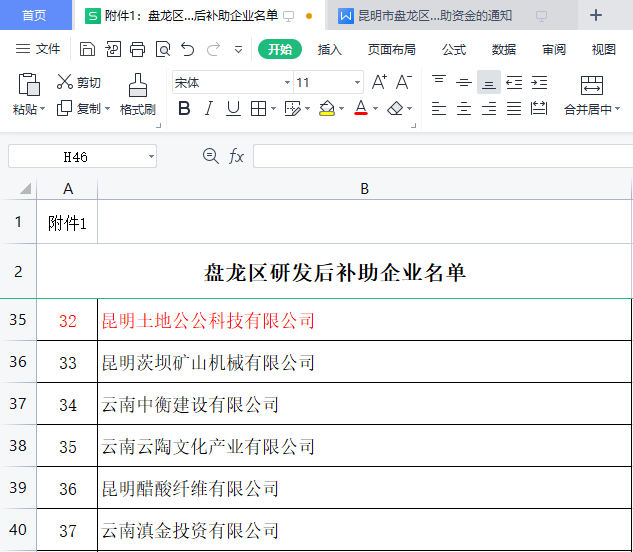
Task: Toggle Bold formatting
Action: pos(184,108)
